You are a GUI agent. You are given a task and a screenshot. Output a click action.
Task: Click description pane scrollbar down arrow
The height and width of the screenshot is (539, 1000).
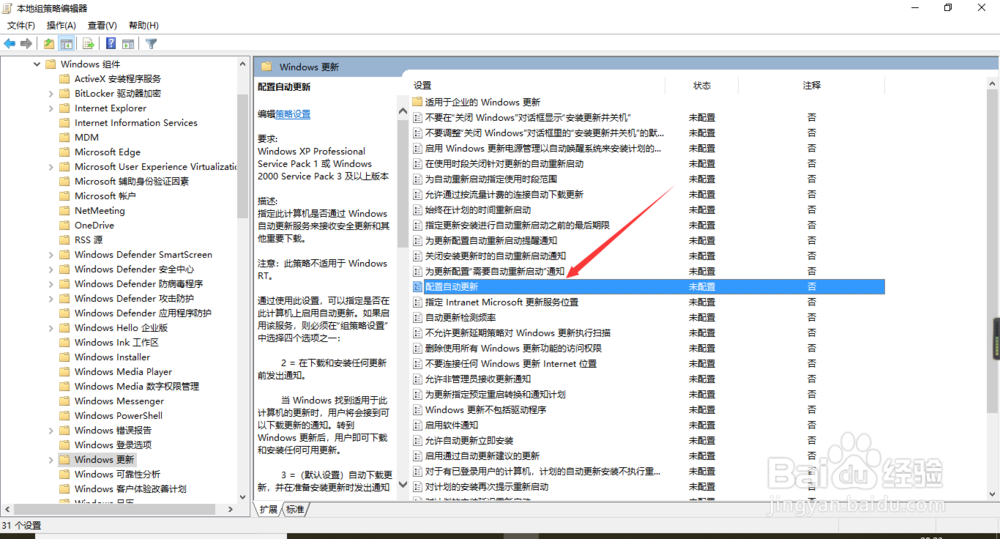(402, 485)
